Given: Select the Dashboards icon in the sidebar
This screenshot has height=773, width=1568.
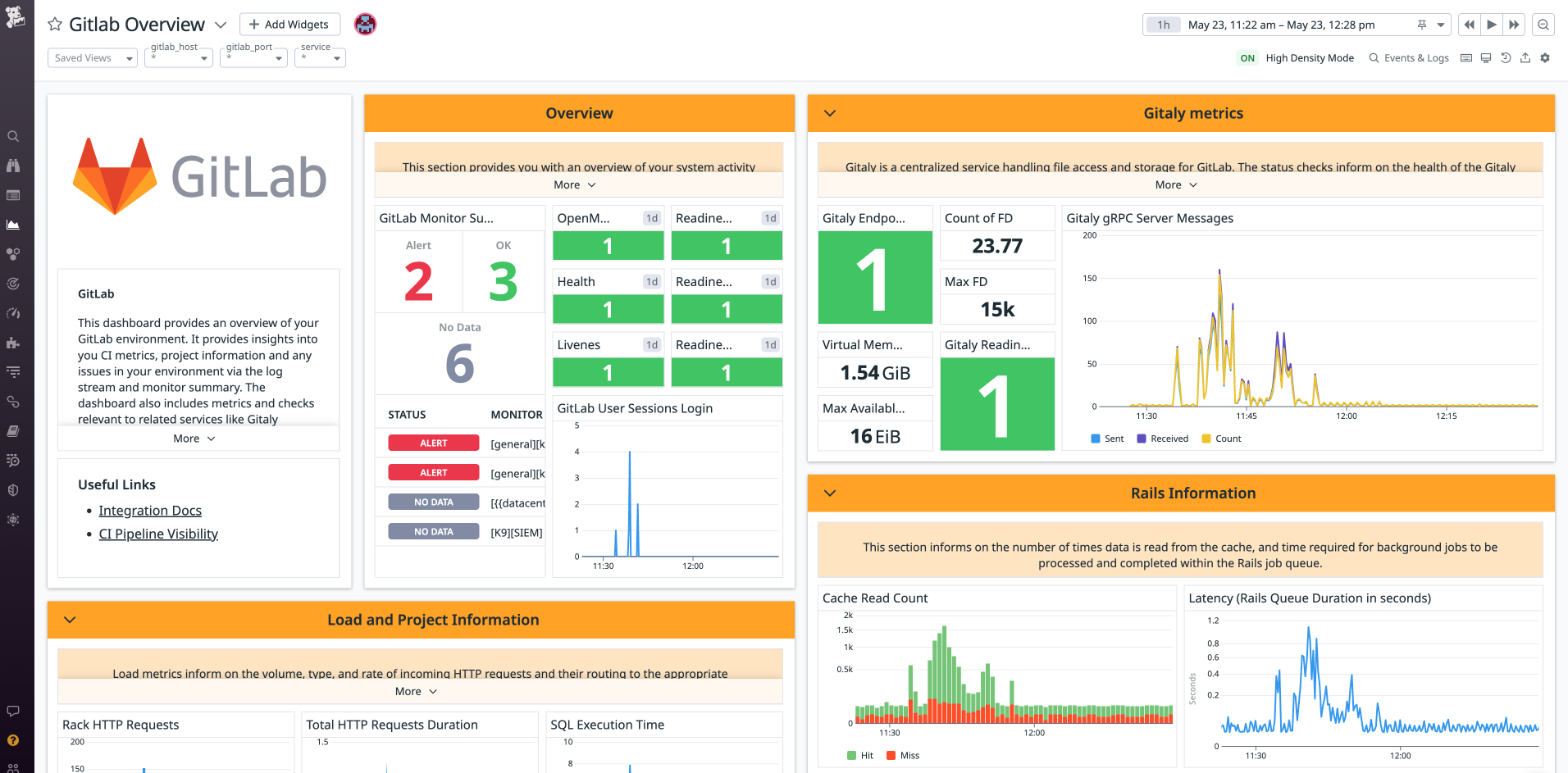Looking at the screenshot, I should tap(14, 225).
